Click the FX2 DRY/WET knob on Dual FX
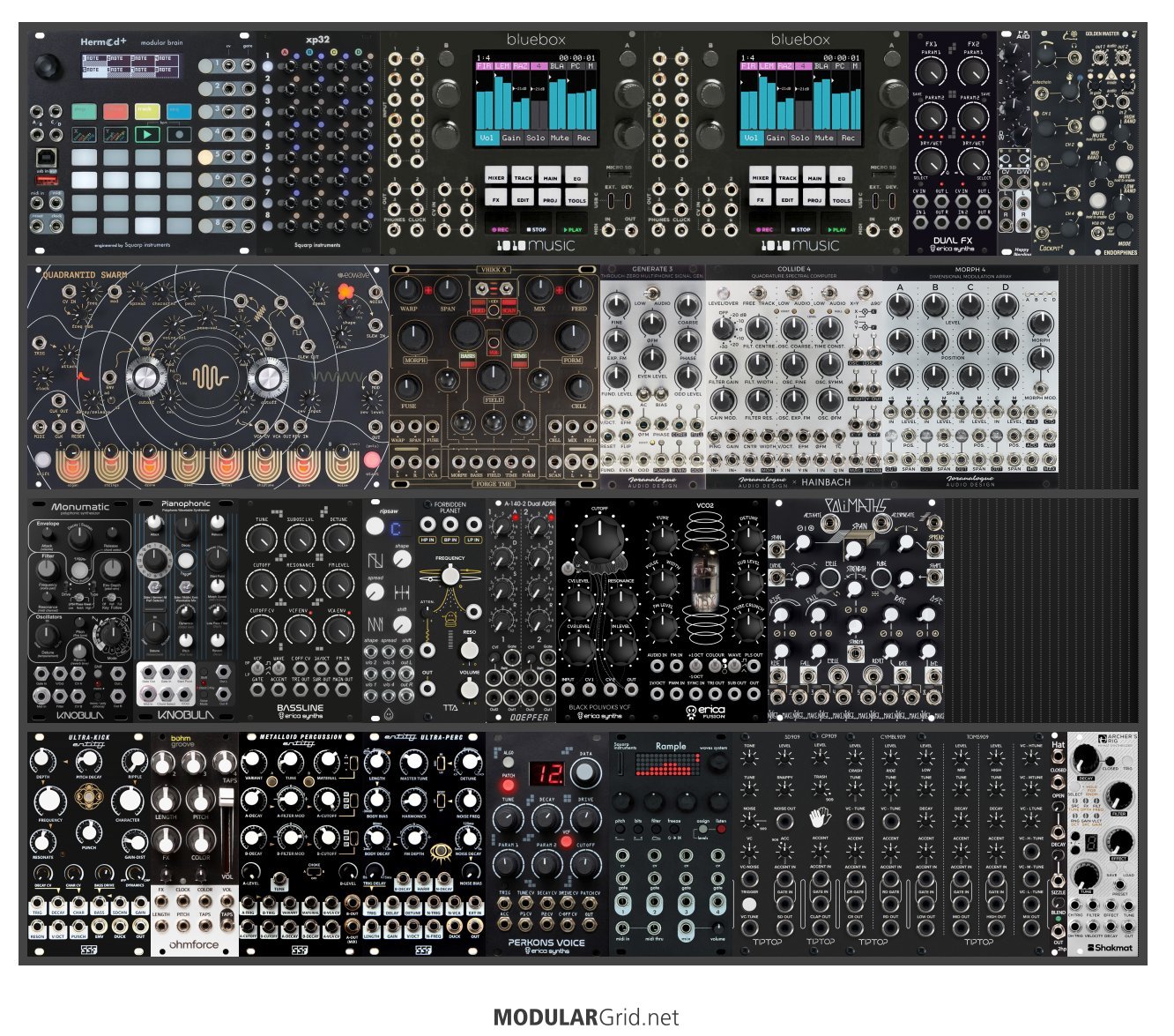1174x1036 pixels. click(973, 160)
